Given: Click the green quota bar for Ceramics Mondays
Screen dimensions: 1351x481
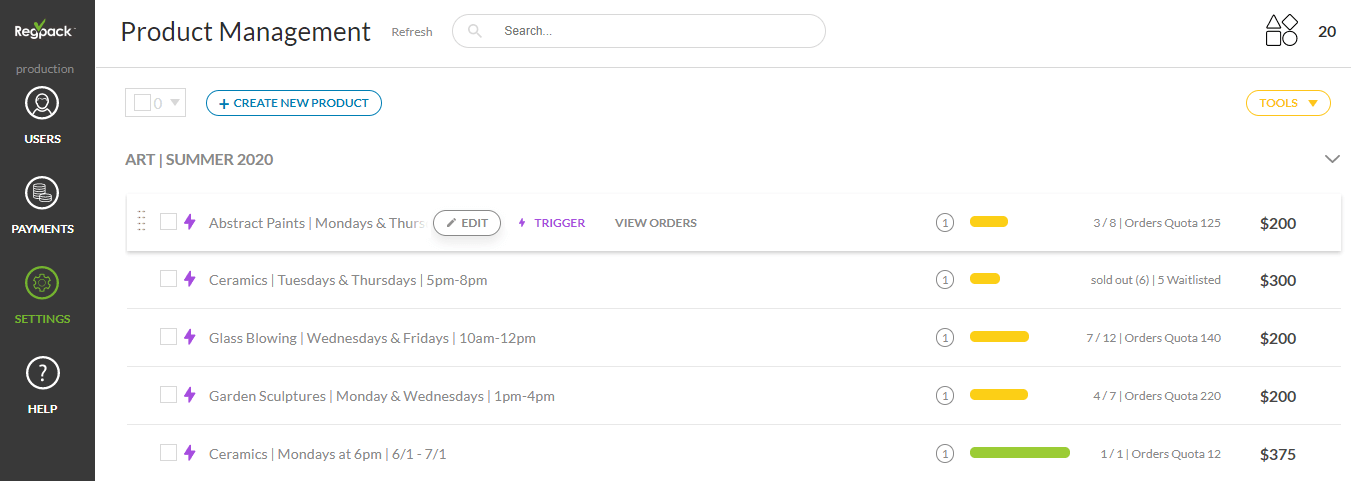Looking at the screenshot, I should tap(1019, 454).
